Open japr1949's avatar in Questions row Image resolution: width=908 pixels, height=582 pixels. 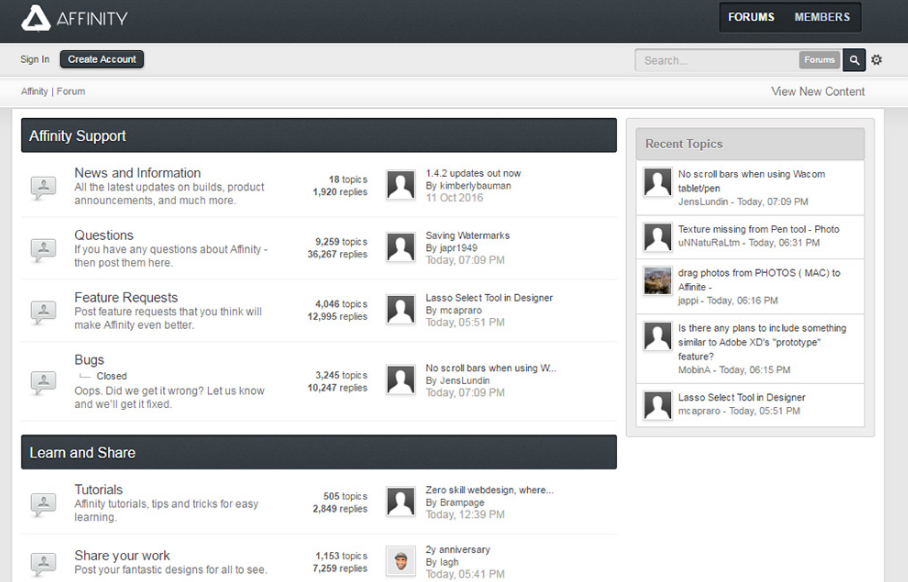[401, 248]
